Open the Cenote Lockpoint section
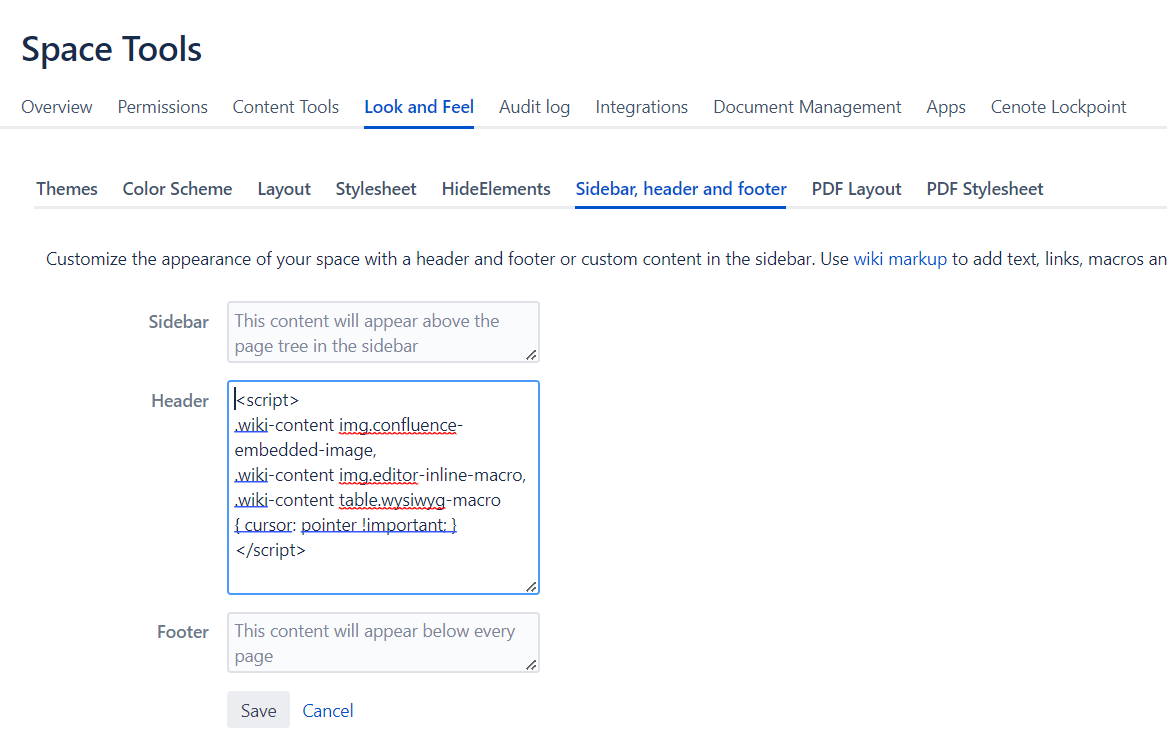Viewport: 1167px width, 747px height. (x=1058, y=107)
